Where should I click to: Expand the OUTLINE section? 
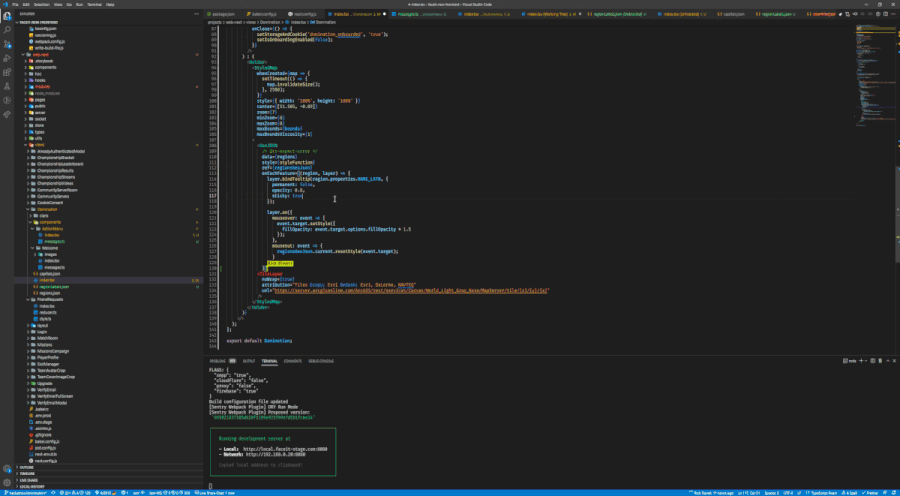coord(27,467)
